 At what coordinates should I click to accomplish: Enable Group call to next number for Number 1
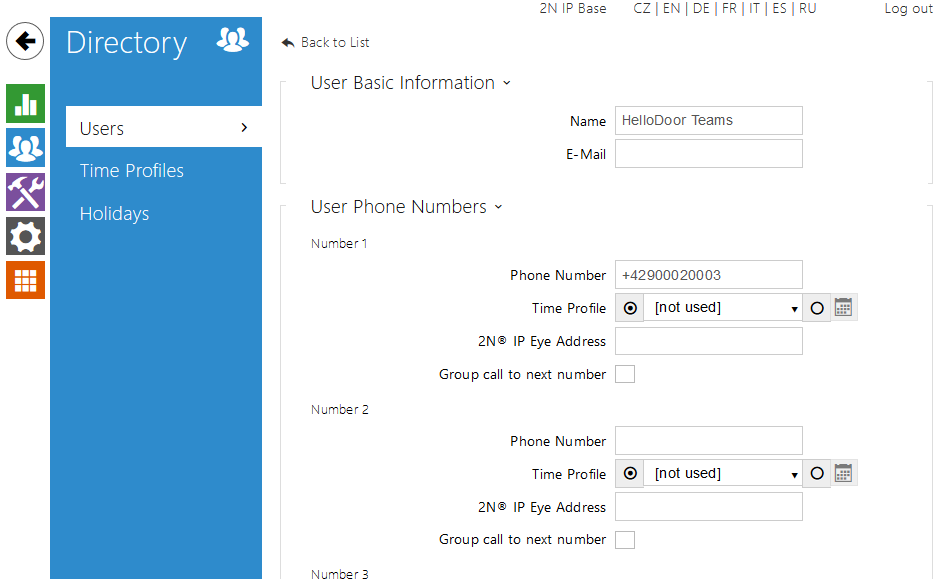[625, 375]
